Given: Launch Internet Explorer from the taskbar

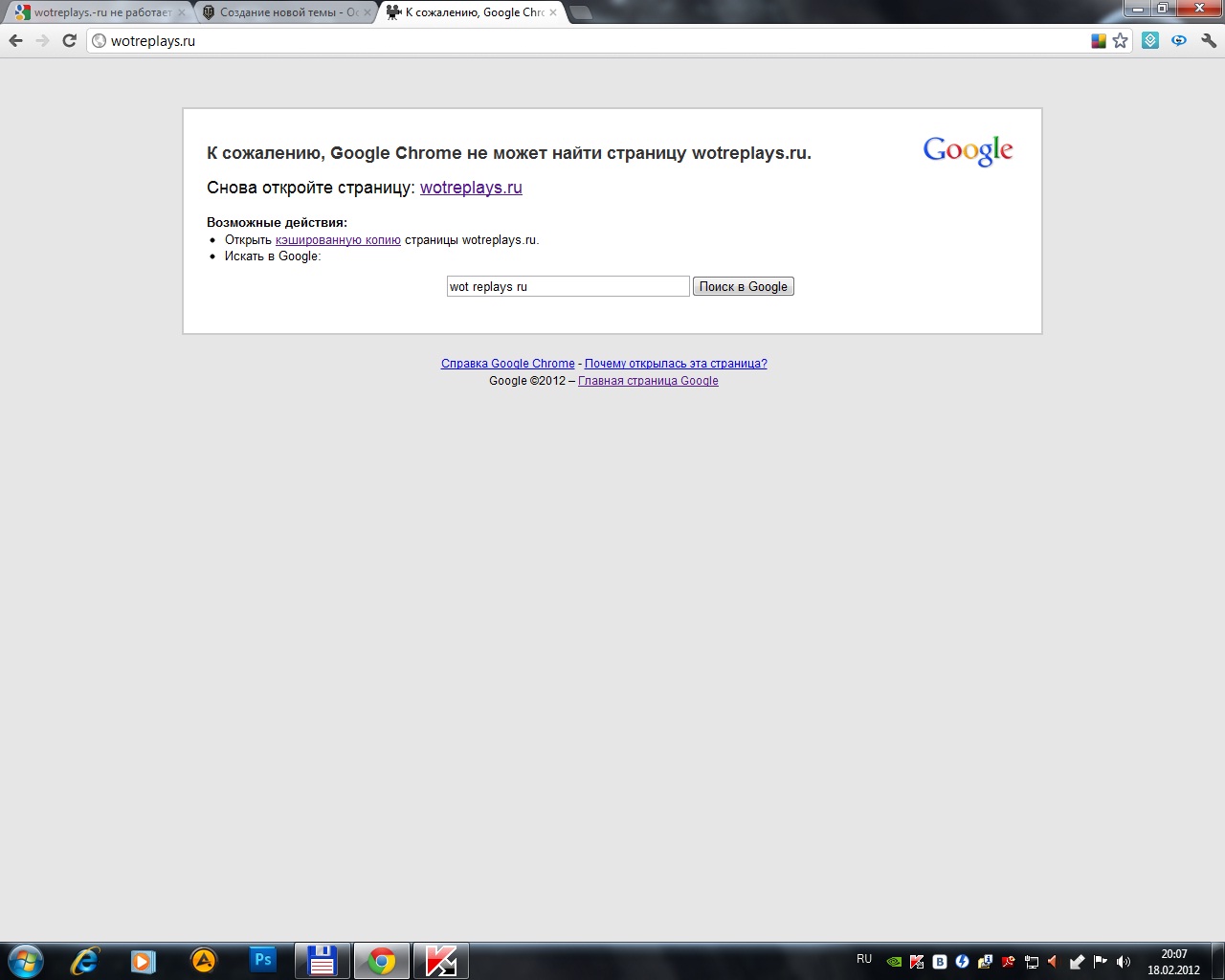Looking at the screenshot, I should click(x=85, y=960).
